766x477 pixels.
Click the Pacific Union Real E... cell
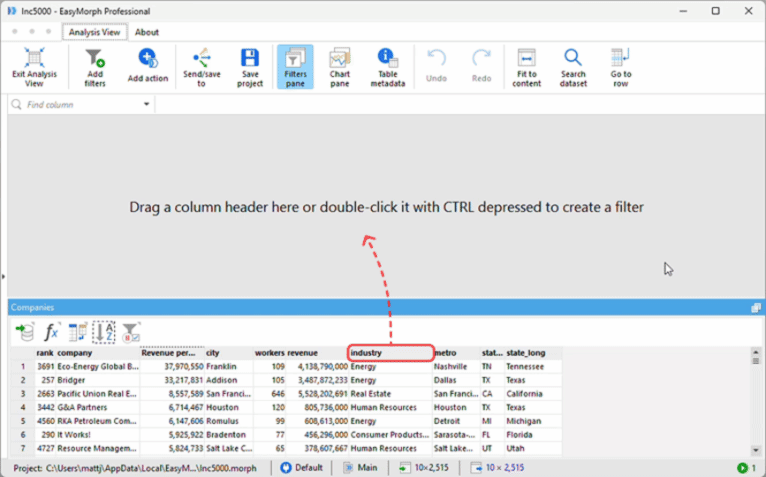[98, 394]
